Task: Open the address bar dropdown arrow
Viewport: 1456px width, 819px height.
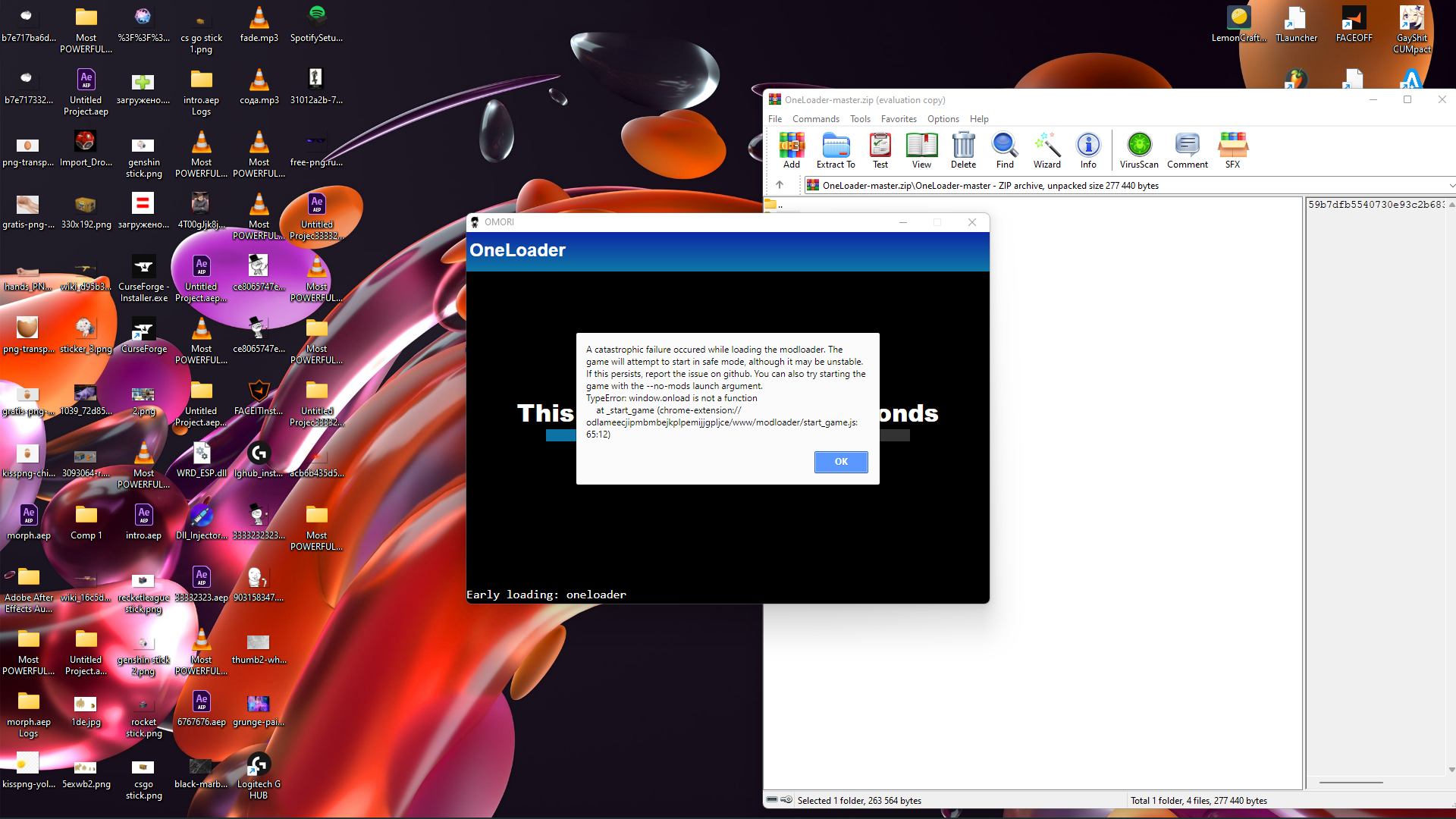Action: (1451, 185)
